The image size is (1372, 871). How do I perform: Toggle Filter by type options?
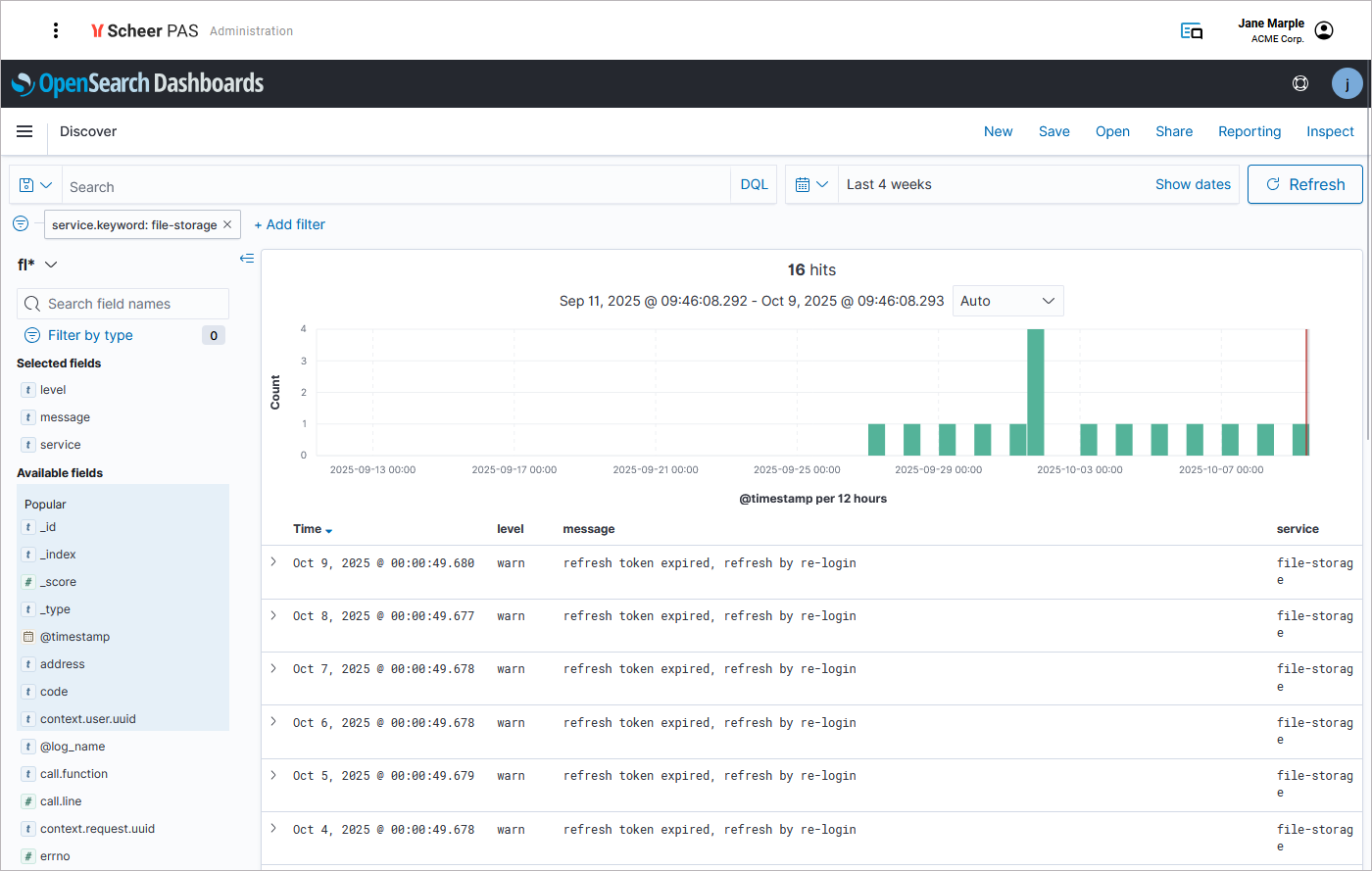point(89,335)
